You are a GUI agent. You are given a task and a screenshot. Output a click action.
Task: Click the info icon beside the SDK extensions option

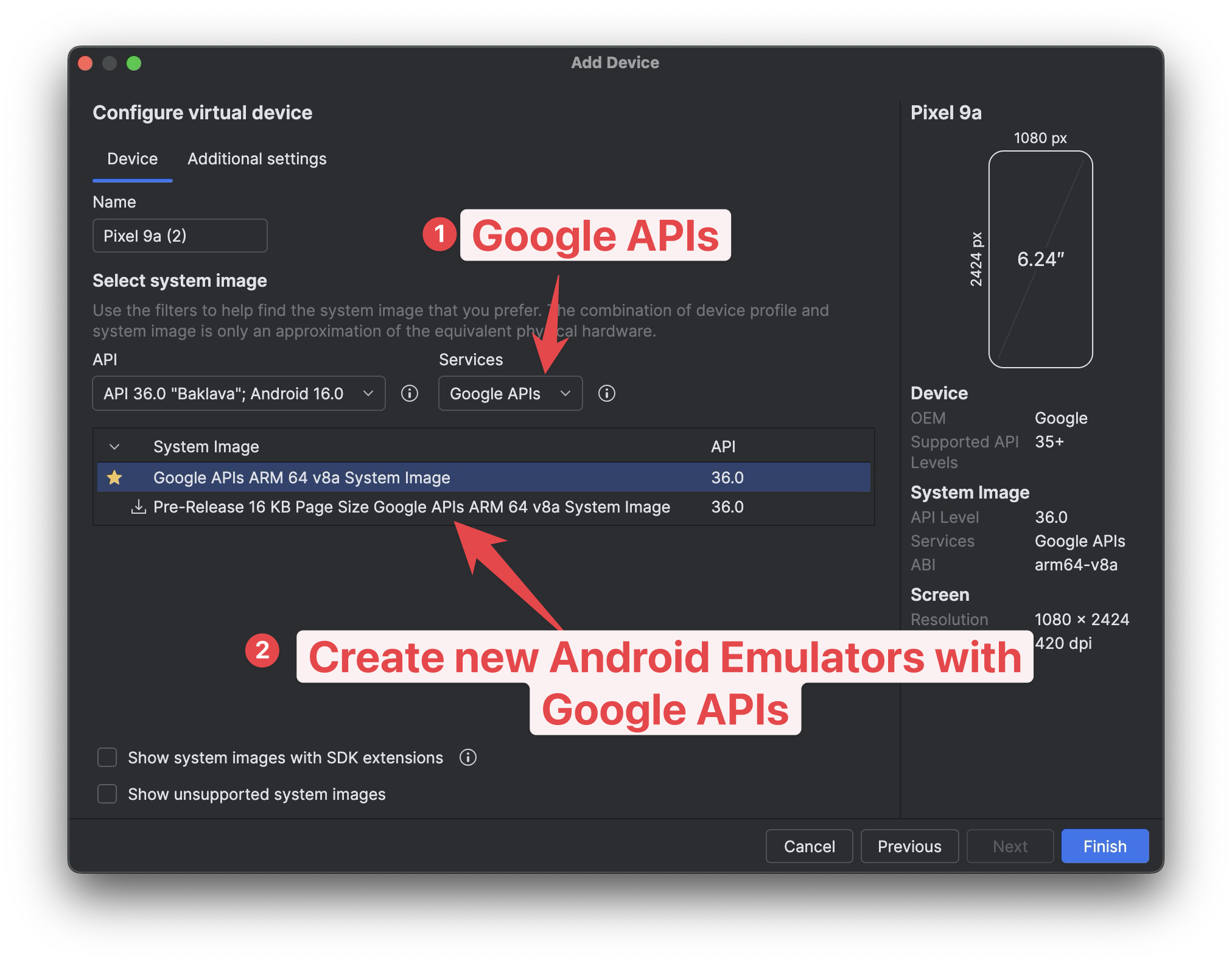point(467,757)
